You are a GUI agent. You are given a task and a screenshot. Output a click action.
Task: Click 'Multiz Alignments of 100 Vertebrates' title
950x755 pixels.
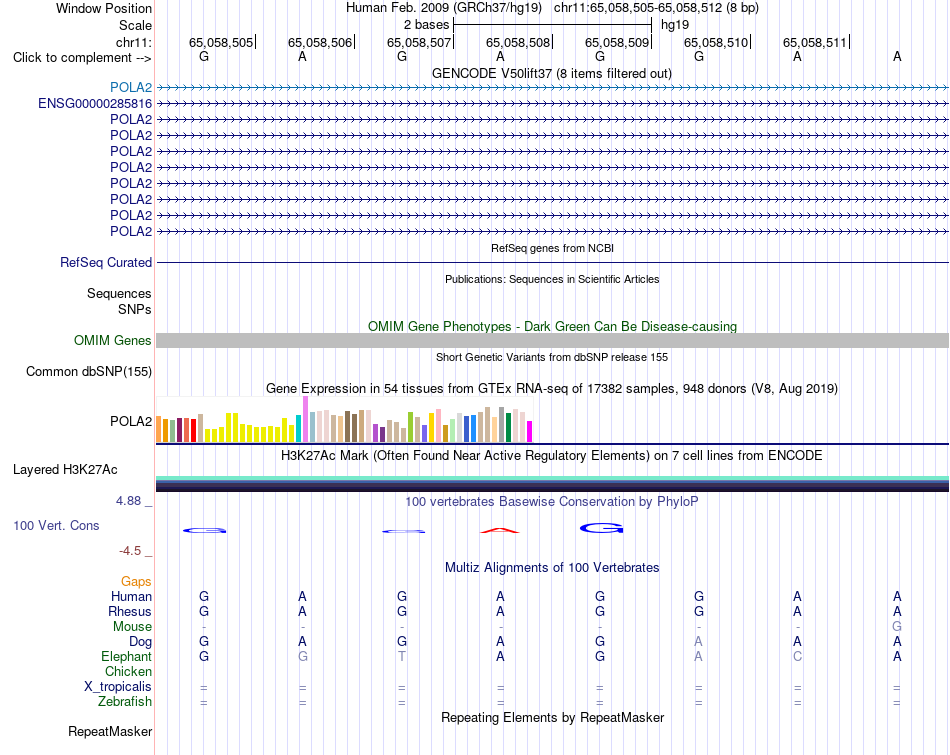[x=552, y=568]
